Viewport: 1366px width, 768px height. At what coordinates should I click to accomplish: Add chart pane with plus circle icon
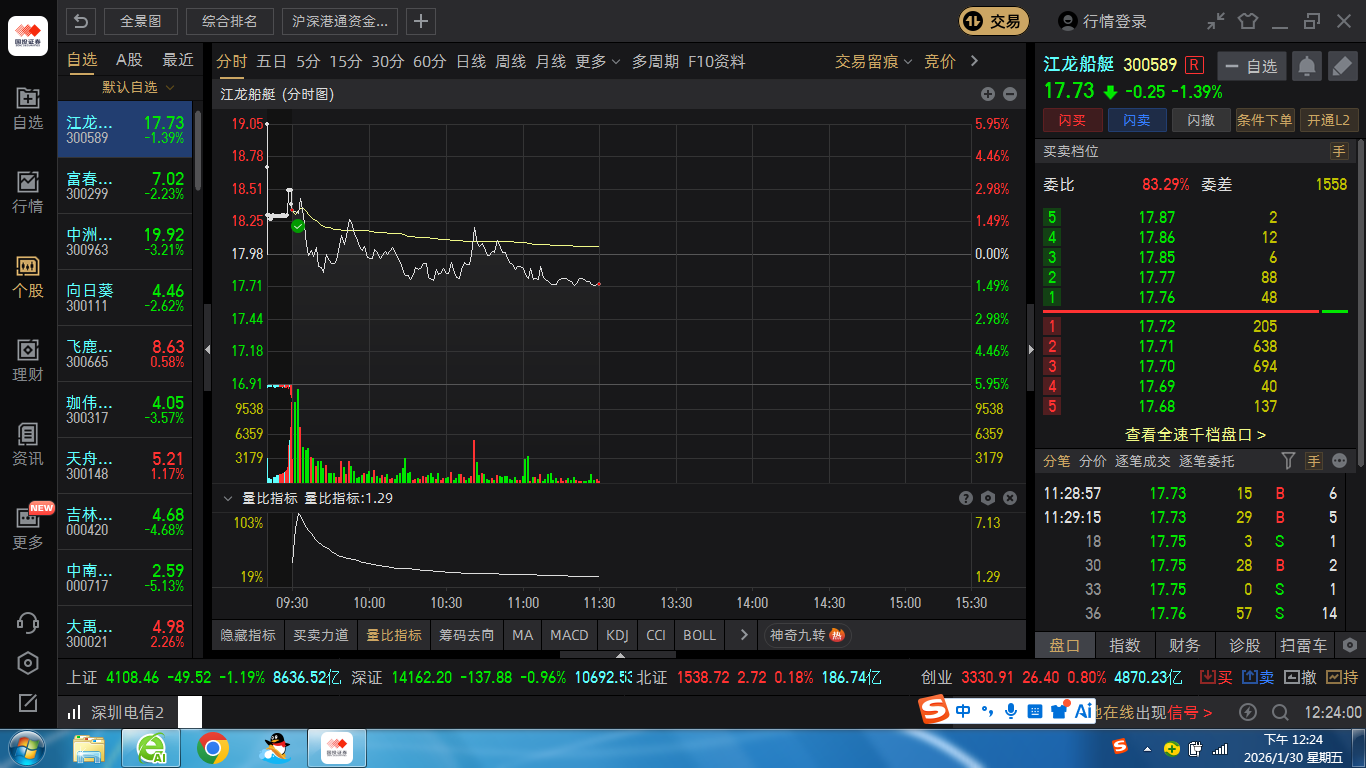(x=988, y=94)
